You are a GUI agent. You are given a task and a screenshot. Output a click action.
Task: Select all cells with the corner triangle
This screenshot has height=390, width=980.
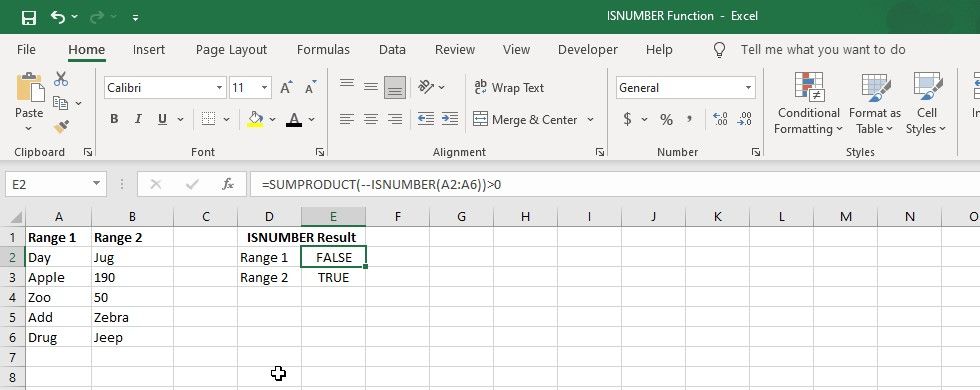(15, 218)
